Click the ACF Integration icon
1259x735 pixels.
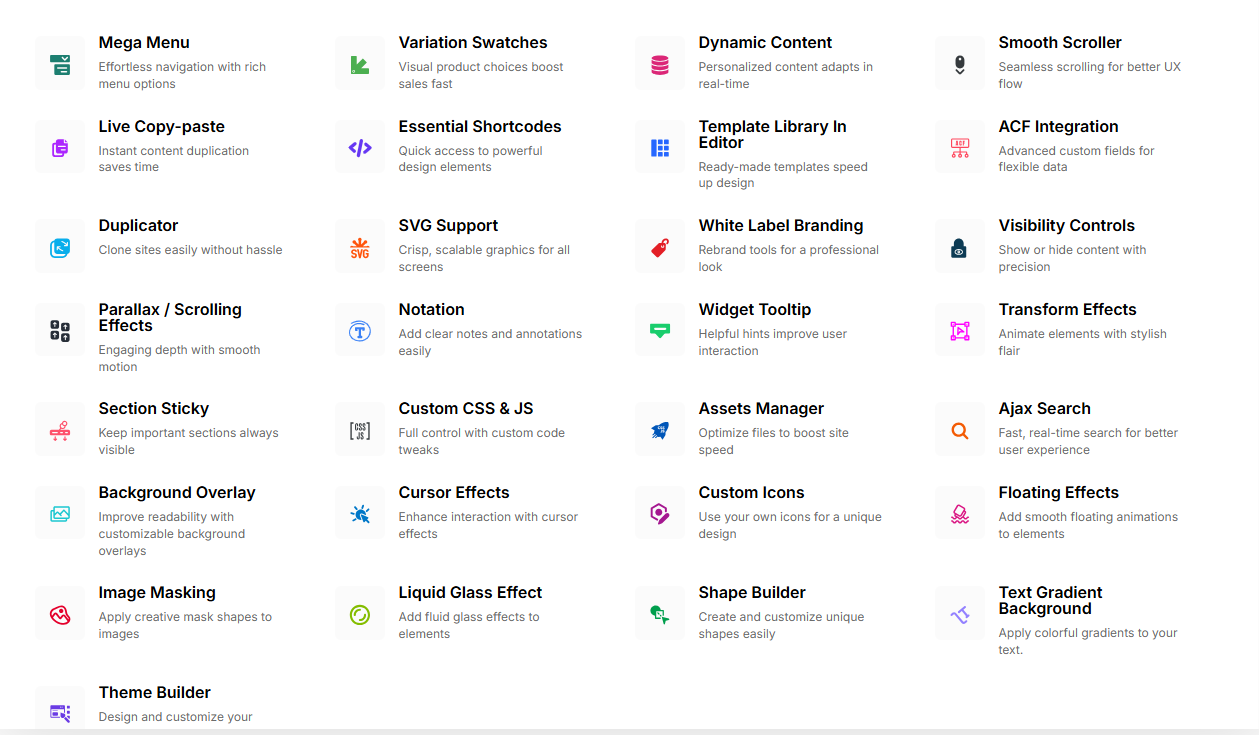[960, 148]
